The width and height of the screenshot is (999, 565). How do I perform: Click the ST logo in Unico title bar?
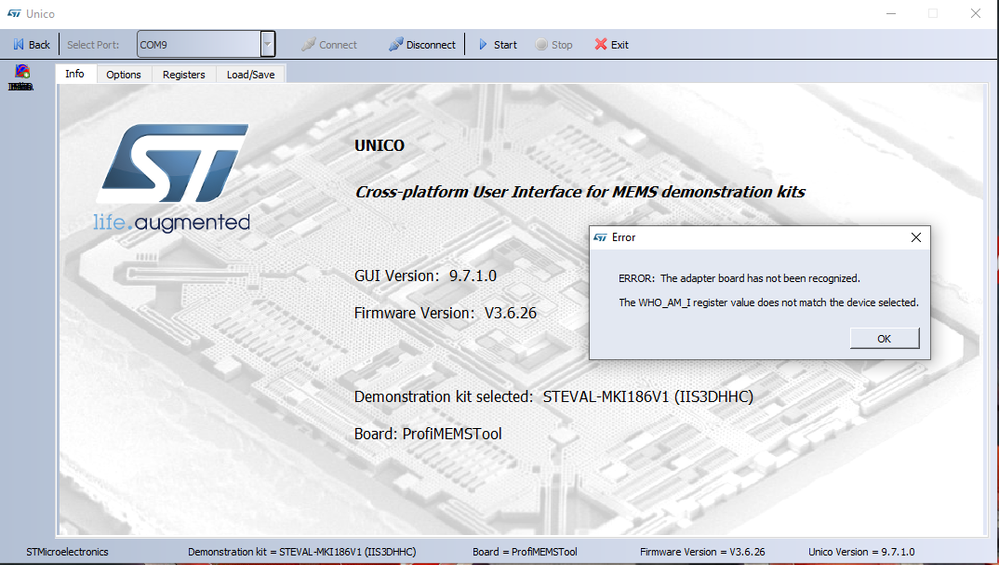pyautogui.click(x=14, y=13)
